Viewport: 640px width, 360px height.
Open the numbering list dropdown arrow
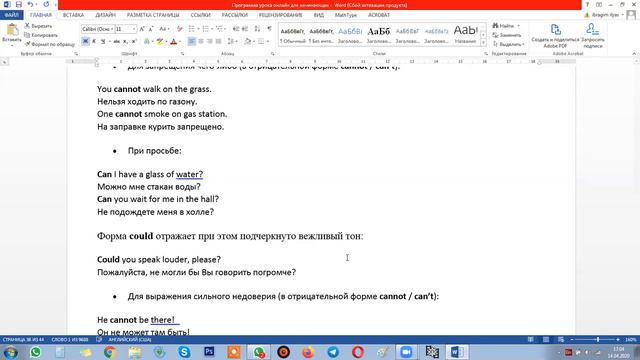click(x=211, y=29)
